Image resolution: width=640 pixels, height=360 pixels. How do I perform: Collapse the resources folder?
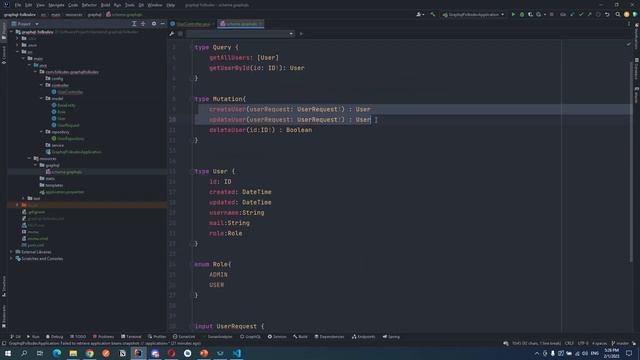tap(29, 158)
